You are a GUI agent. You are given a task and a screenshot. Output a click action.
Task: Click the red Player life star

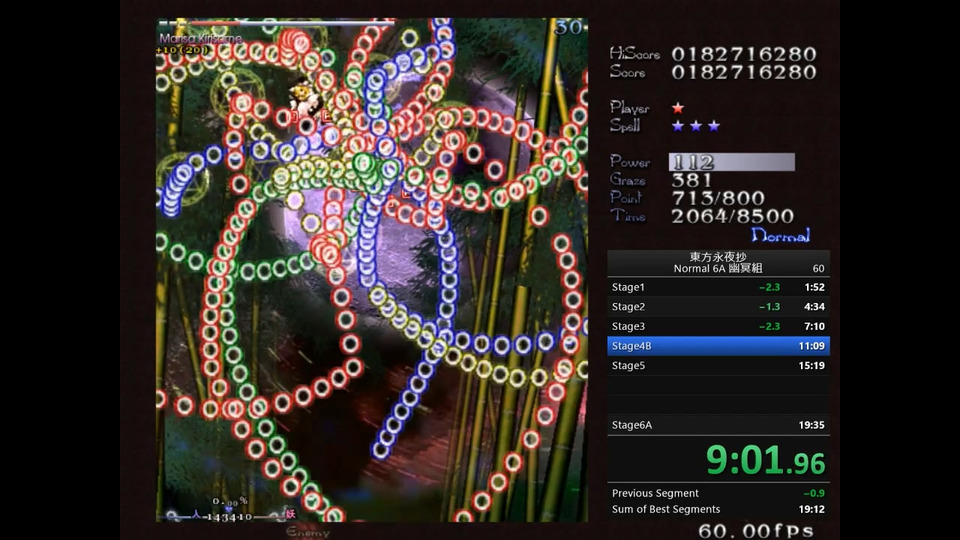click(677, 108)
